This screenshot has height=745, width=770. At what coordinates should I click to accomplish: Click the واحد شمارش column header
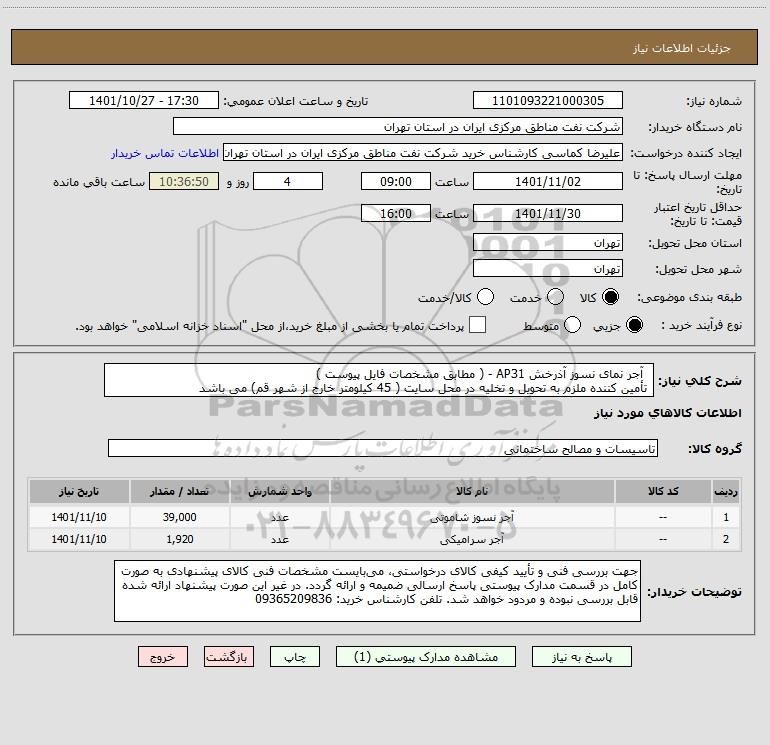(279, 492)
